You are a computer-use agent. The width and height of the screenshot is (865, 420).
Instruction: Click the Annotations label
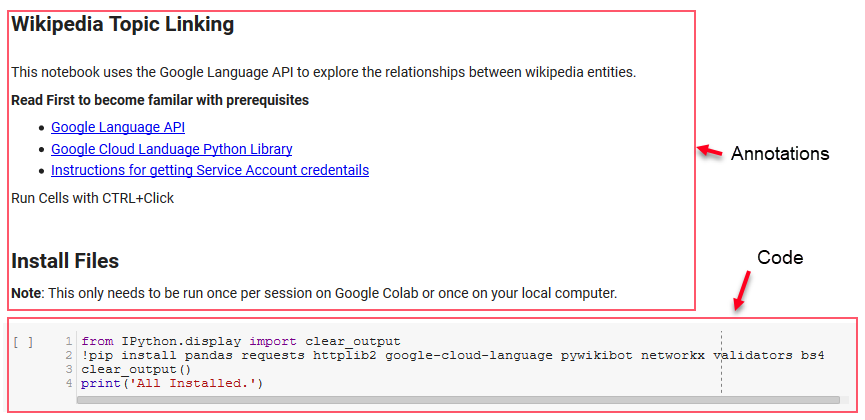click(x=780, y=154)
